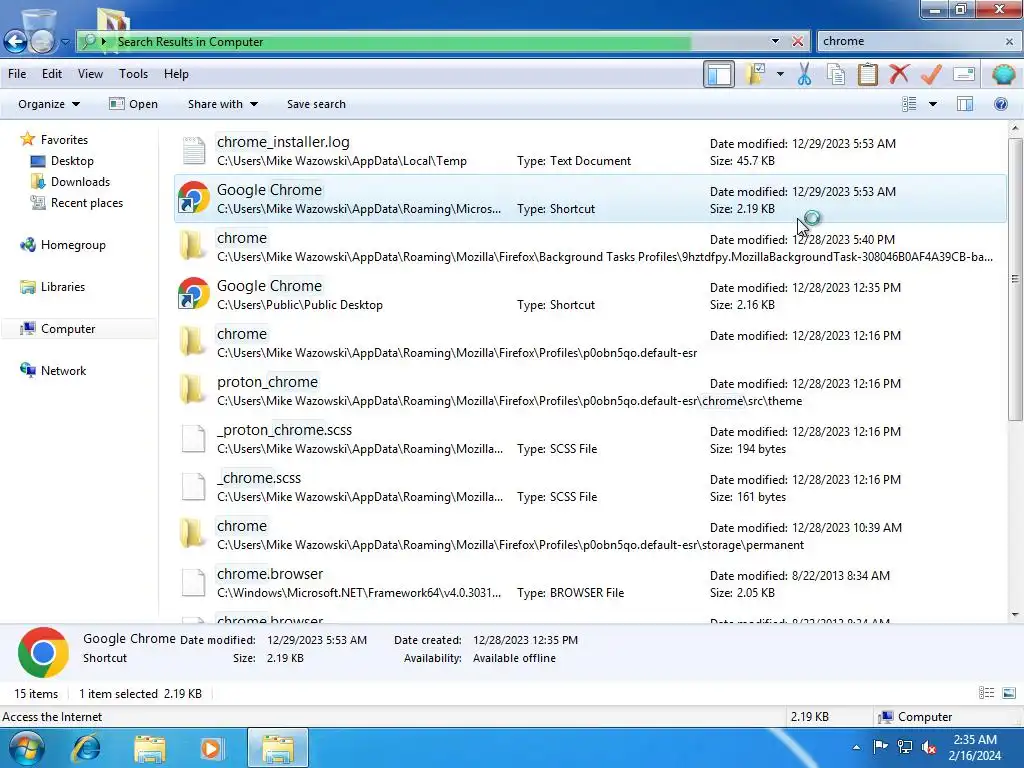Toggle the navigation pane layout button
Viewport: 1024px width, 768px height.
point(719,74)
